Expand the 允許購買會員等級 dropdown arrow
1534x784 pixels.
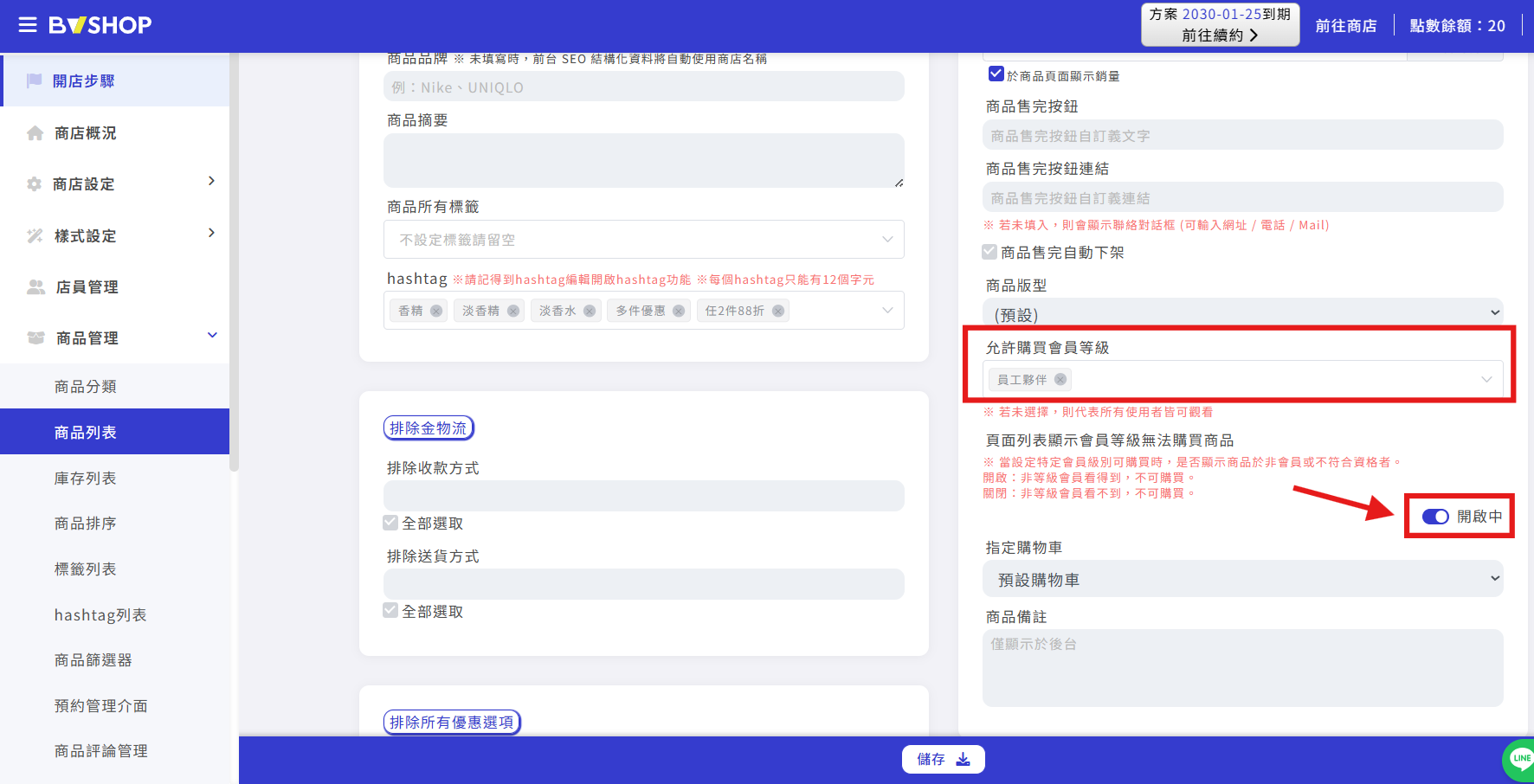click(1486, 379)
